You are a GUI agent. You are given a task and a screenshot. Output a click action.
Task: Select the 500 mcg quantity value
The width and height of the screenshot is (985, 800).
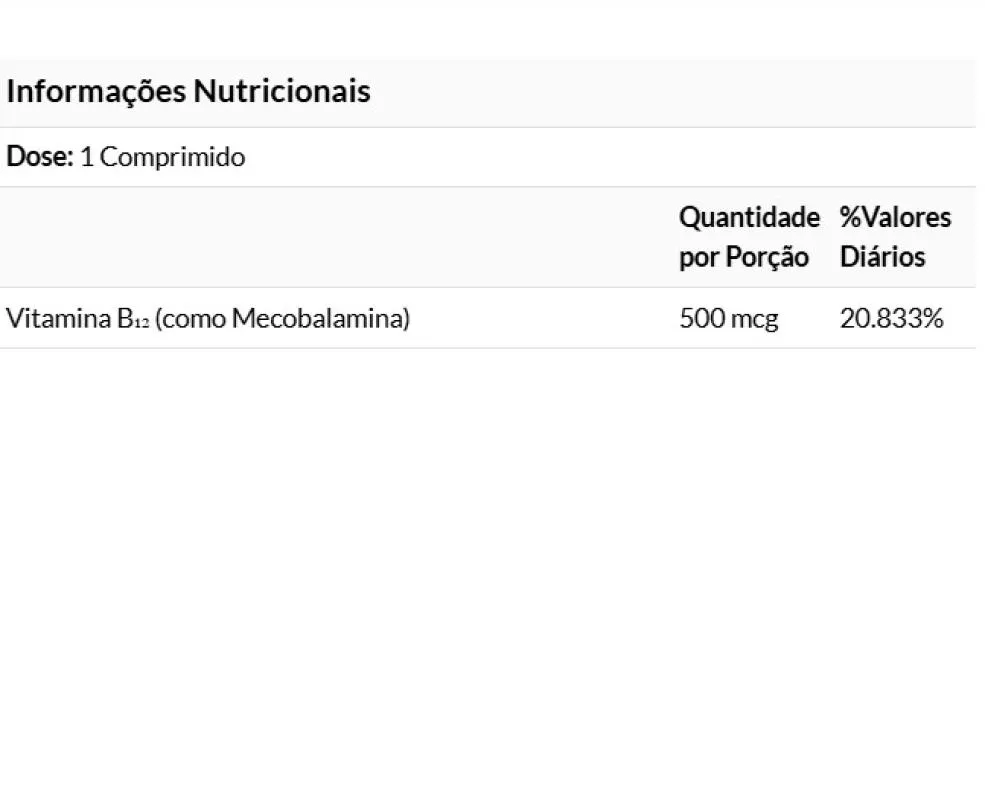(728, 318)
